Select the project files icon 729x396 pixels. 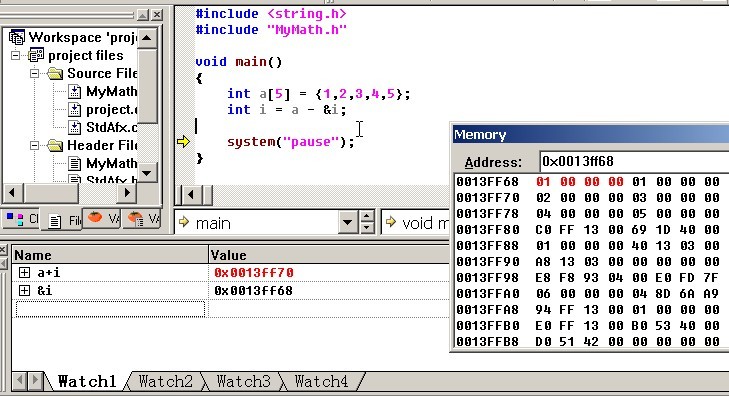coord(36,55)
